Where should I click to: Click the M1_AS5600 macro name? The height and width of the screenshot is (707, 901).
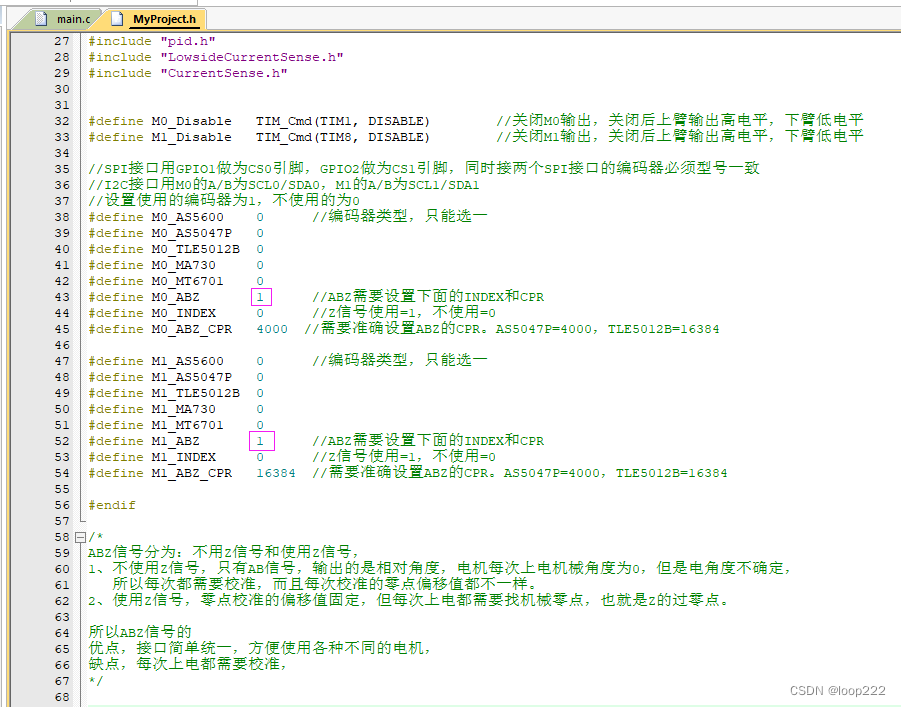[x=187, y=361]
